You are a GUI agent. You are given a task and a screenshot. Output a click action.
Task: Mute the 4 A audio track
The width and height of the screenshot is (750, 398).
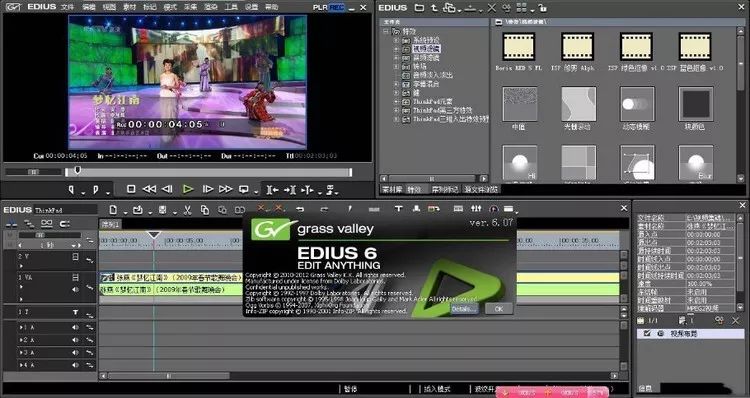pyautogui.click(x=75, y=365)
